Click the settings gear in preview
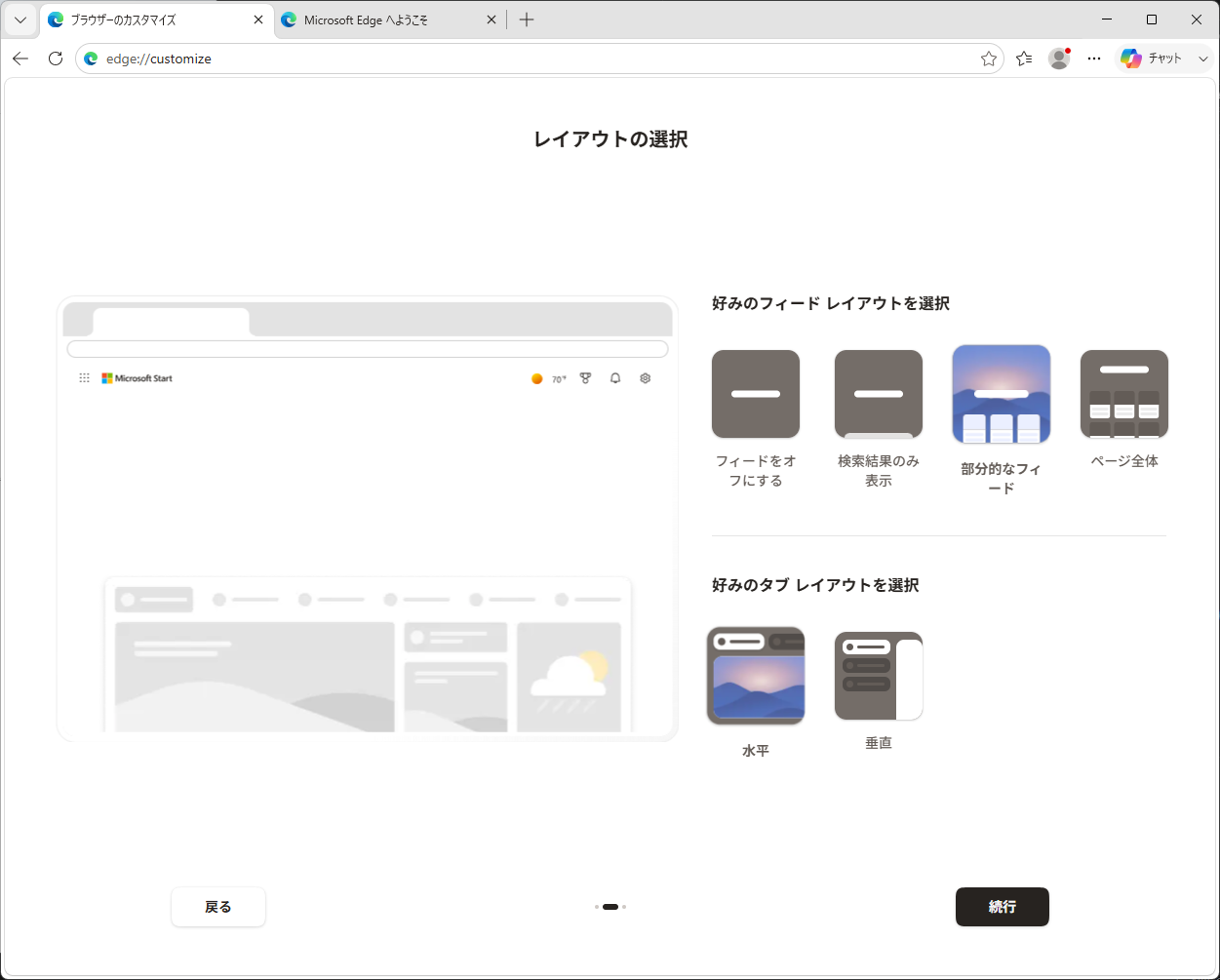The height and width of the screenshot is (980, 1220). (x=645, y=378)
